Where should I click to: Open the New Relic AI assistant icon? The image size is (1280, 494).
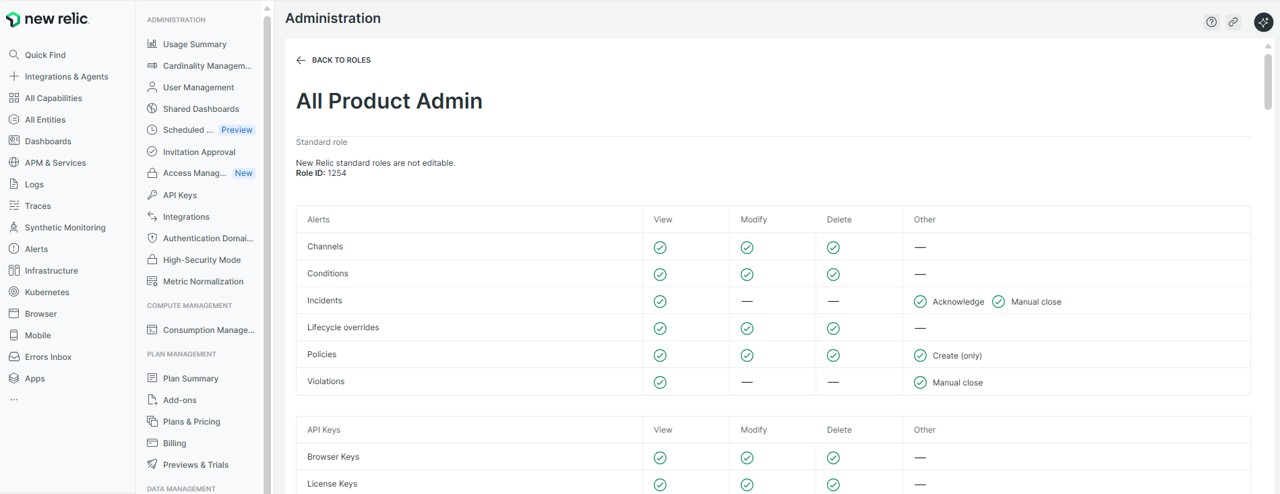pos(1262,22)
